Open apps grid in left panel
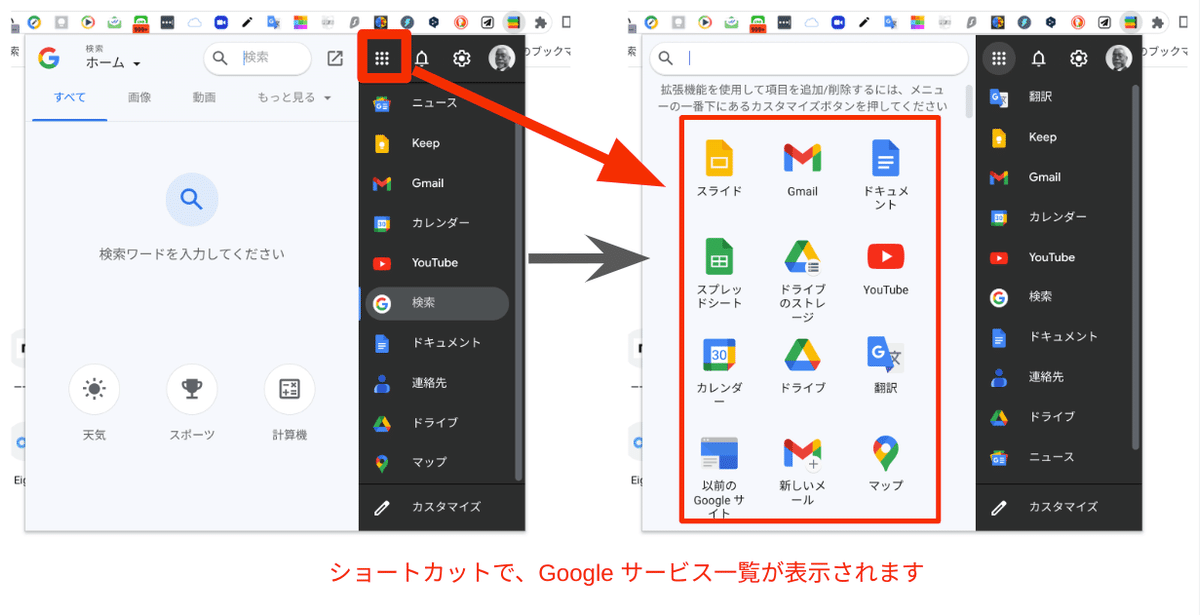Viewport: 1200px width, 615px height. [x=381, y=58]
